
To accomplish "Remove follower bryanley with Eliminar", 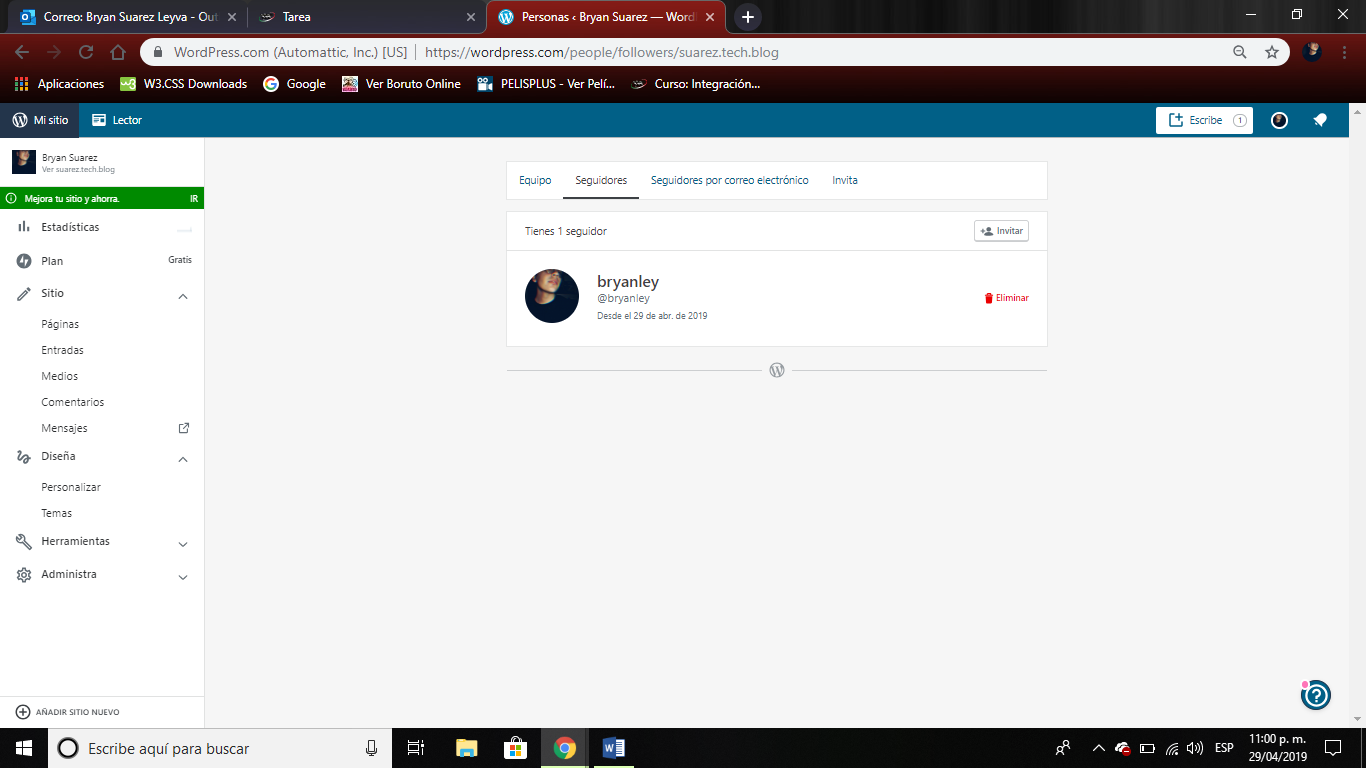I will (x=1006, y=298).
